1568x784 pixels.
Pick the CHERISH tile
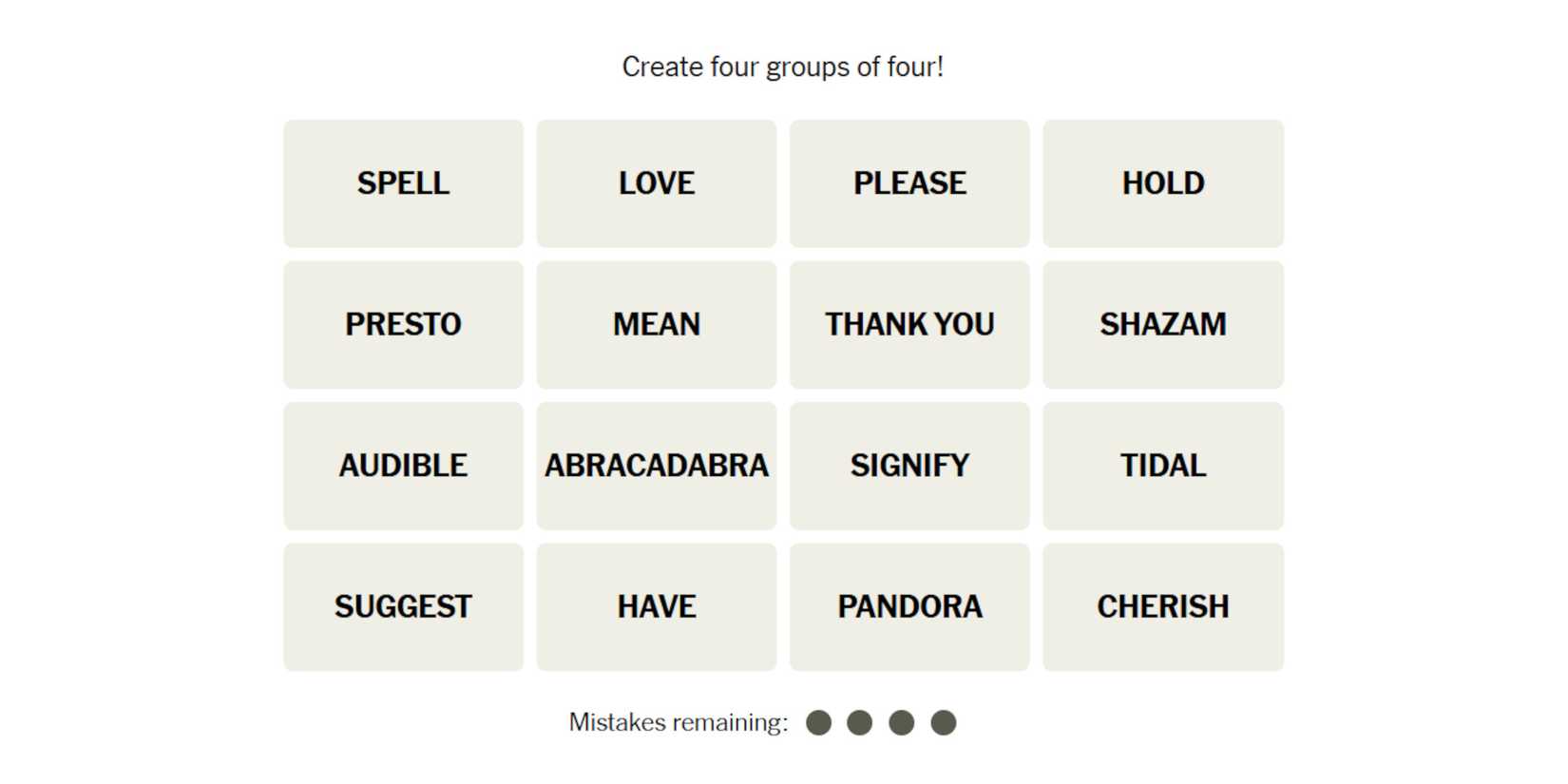tap(1162, 606)
